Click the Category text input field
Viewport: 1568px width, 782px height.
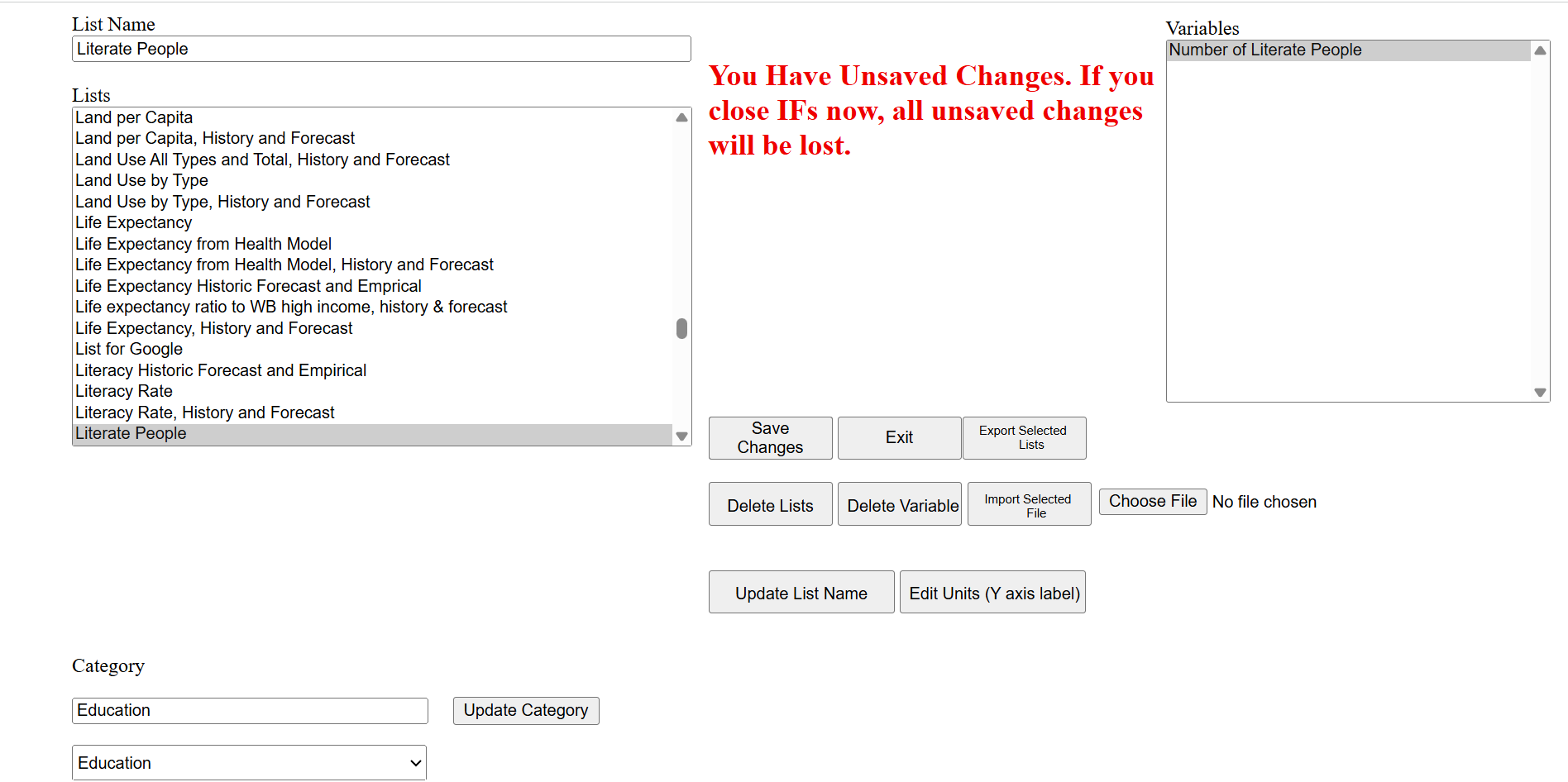point(250,711)
